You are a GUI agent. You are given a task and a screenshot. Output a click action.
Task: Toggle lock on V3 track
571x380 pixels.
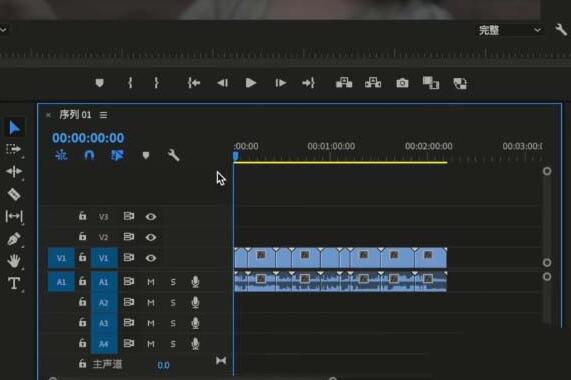pos(83,216)
